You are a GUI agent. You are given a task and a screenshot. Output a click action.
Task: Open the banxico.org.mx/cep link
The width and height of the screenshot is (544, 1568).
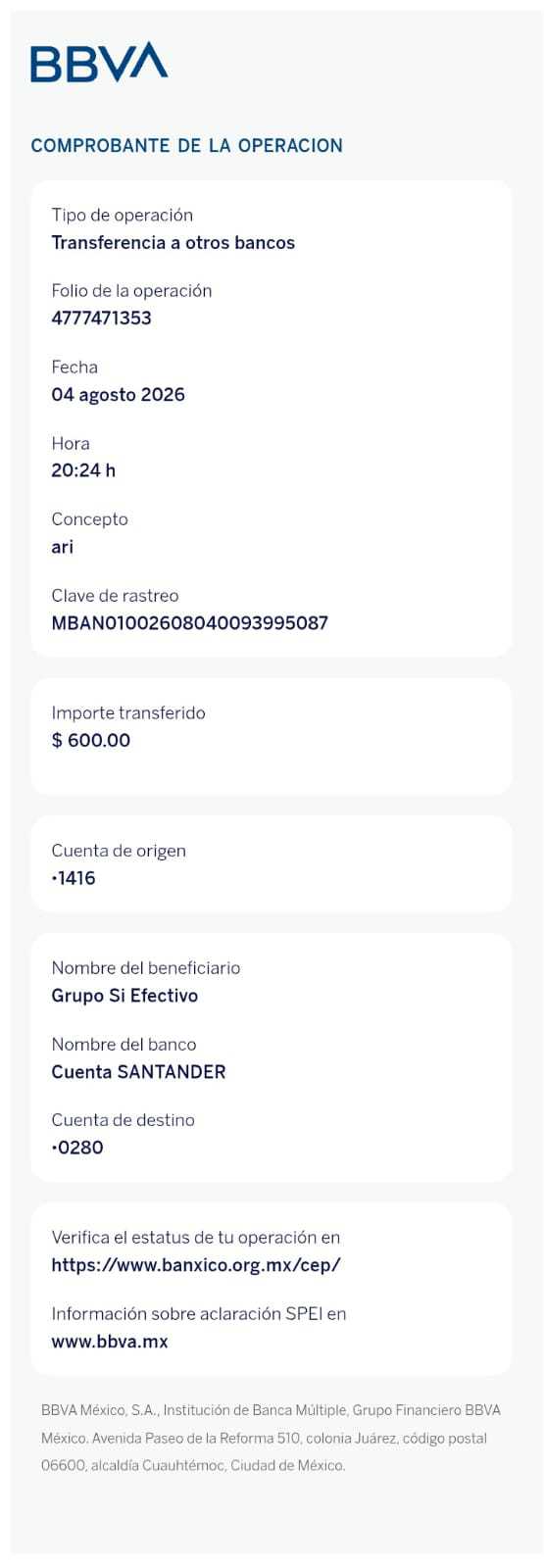point(196,1265)
